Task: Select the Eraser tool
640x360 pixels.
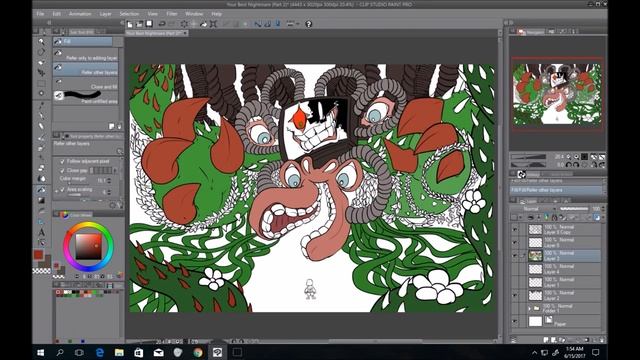Action: [41, 168]
